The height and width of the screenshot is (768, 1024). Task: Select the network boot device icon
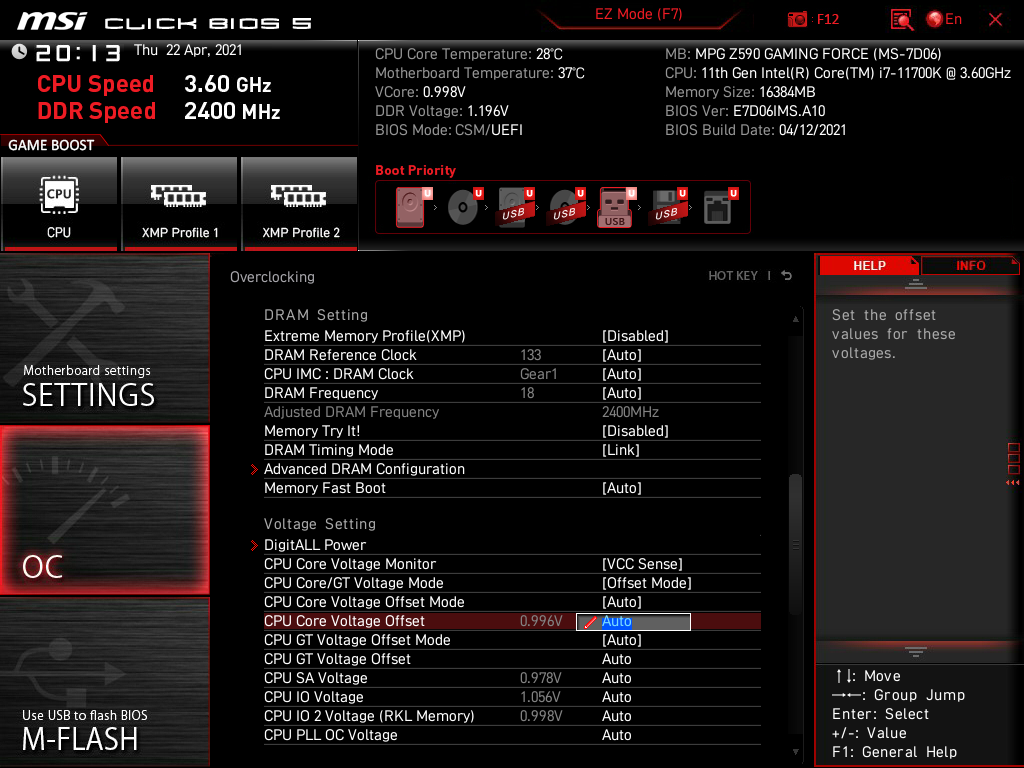[x=720, y=207]
